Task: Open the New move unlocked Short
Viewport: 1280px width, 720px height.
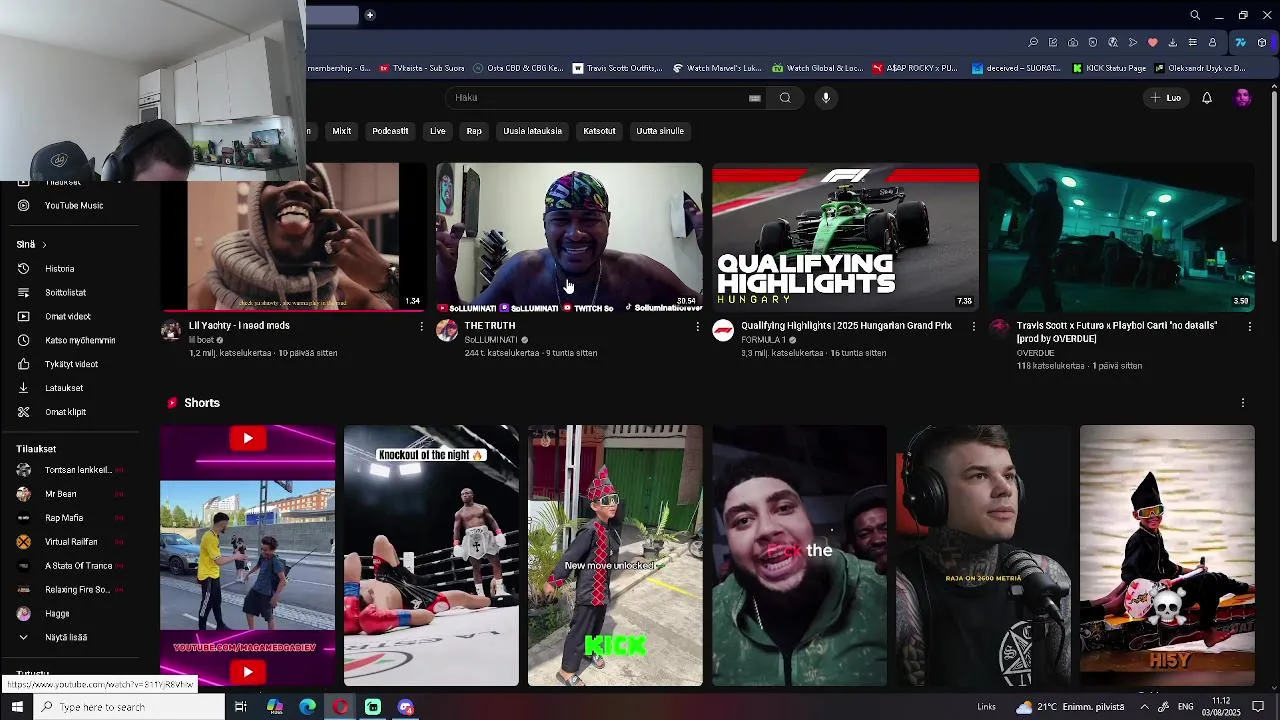Action: (x=615, y=555)
